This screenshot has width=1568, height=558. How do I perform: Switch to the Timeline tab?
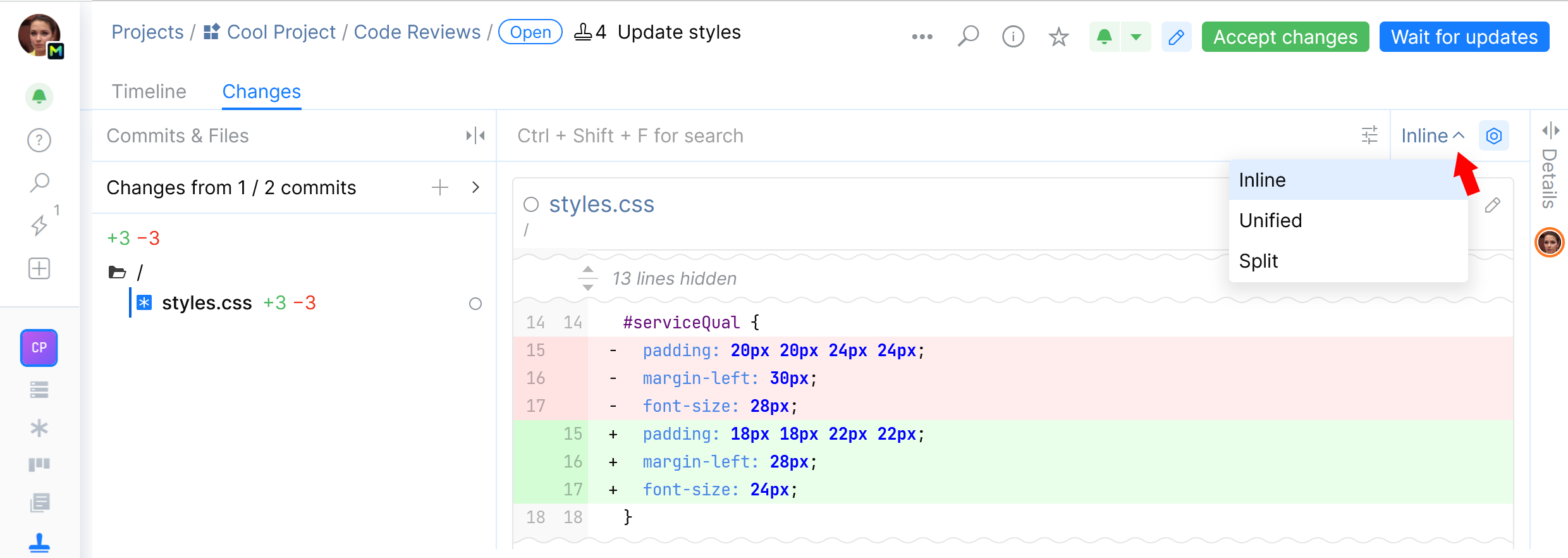click(149, 92)
